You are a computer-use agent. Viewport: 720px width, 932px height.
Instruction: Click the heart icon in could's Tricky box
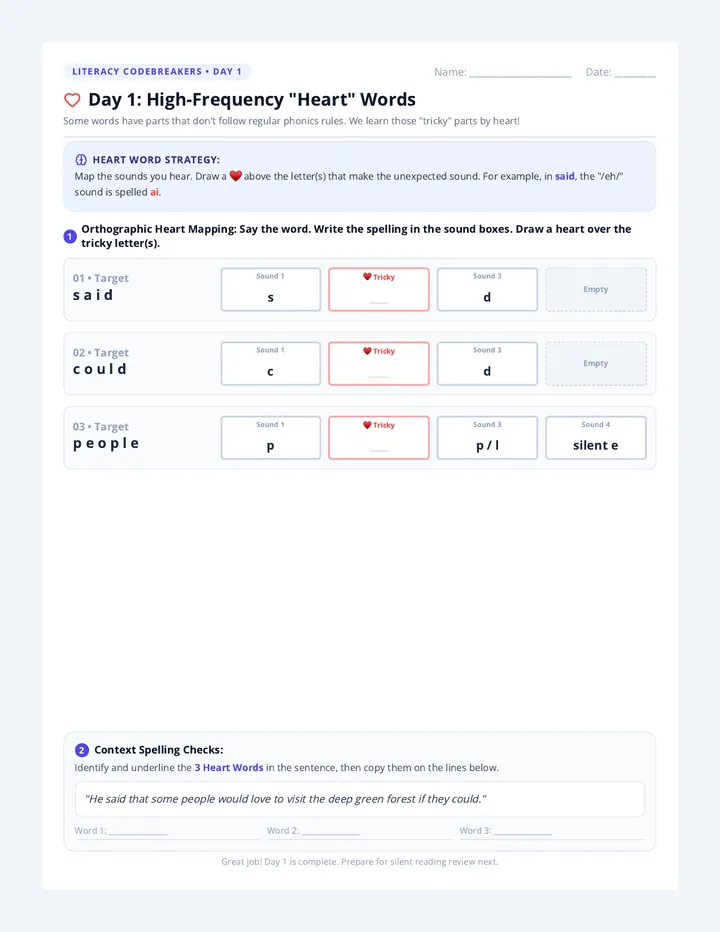(x=367, y=351)
